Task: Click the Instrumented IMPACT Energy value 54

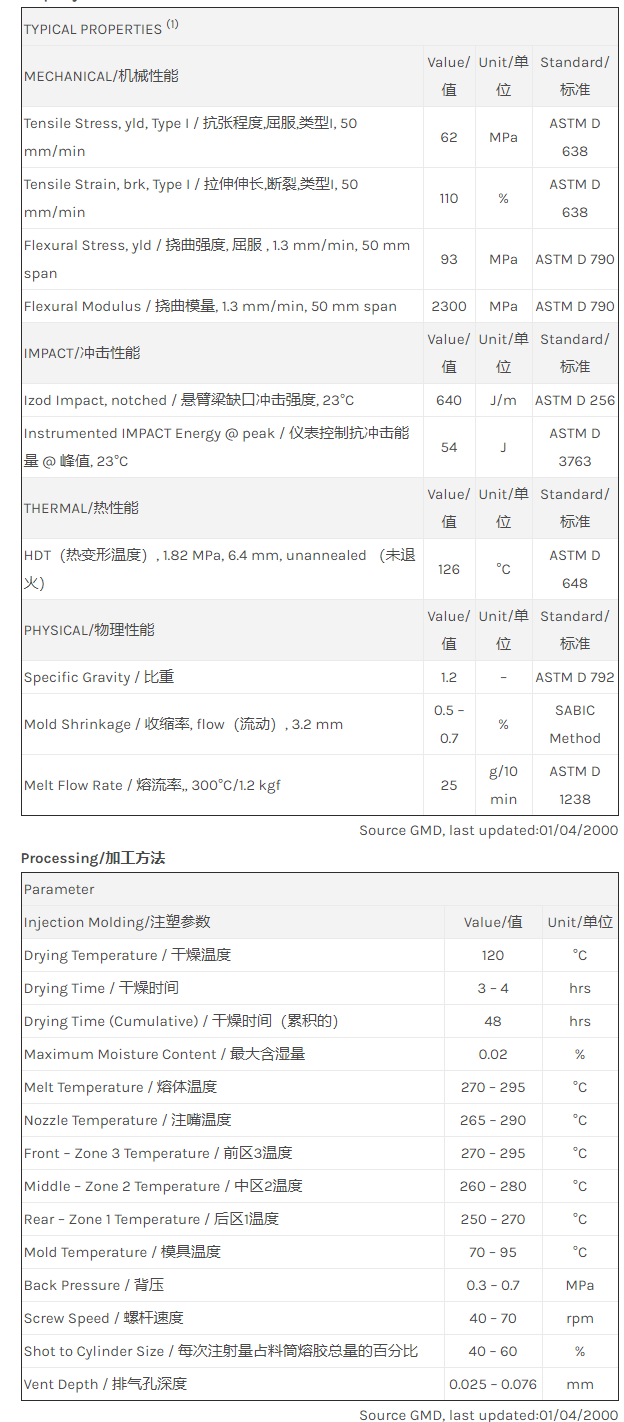Action: tap(449, 447)
